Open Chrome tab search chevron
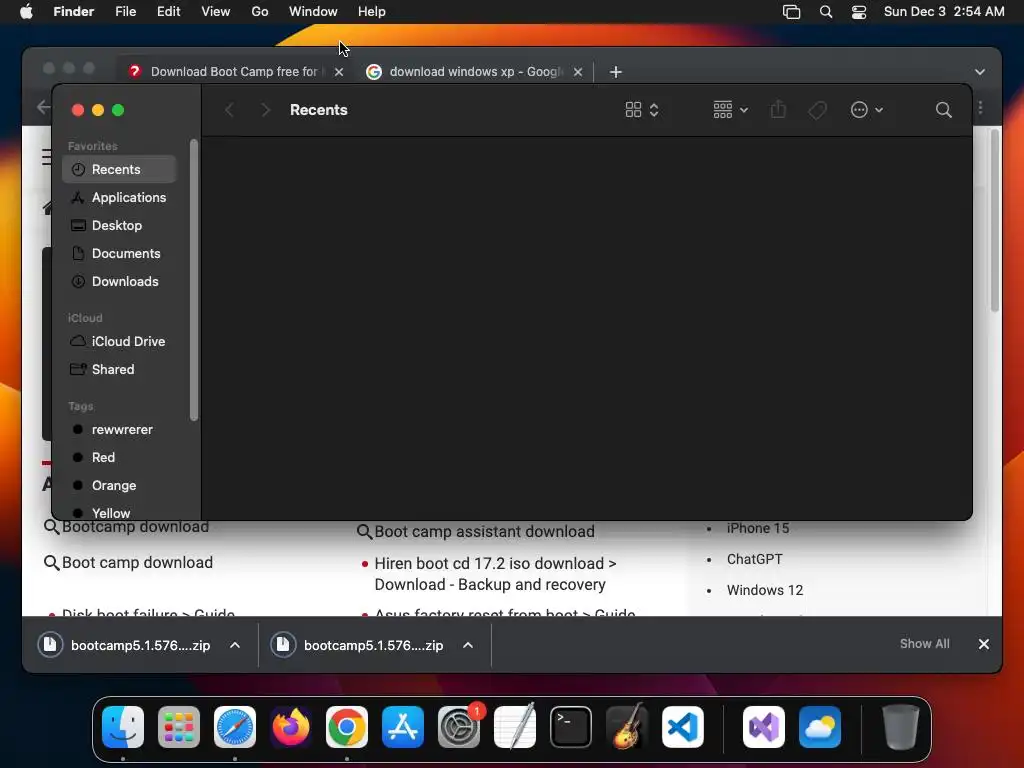 point(980,72)
